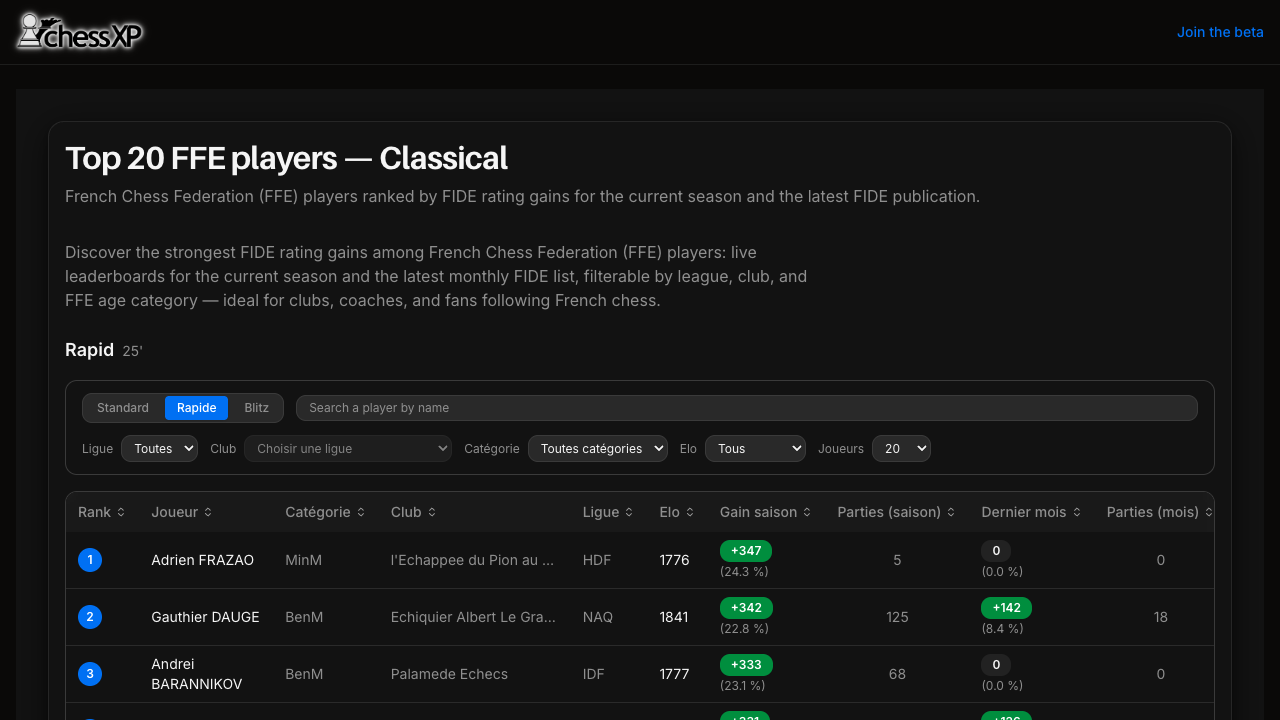This screenshot has width=1280, height=720.
Task: Sort by Parties (mois) column header
Action: (1160, 512)
